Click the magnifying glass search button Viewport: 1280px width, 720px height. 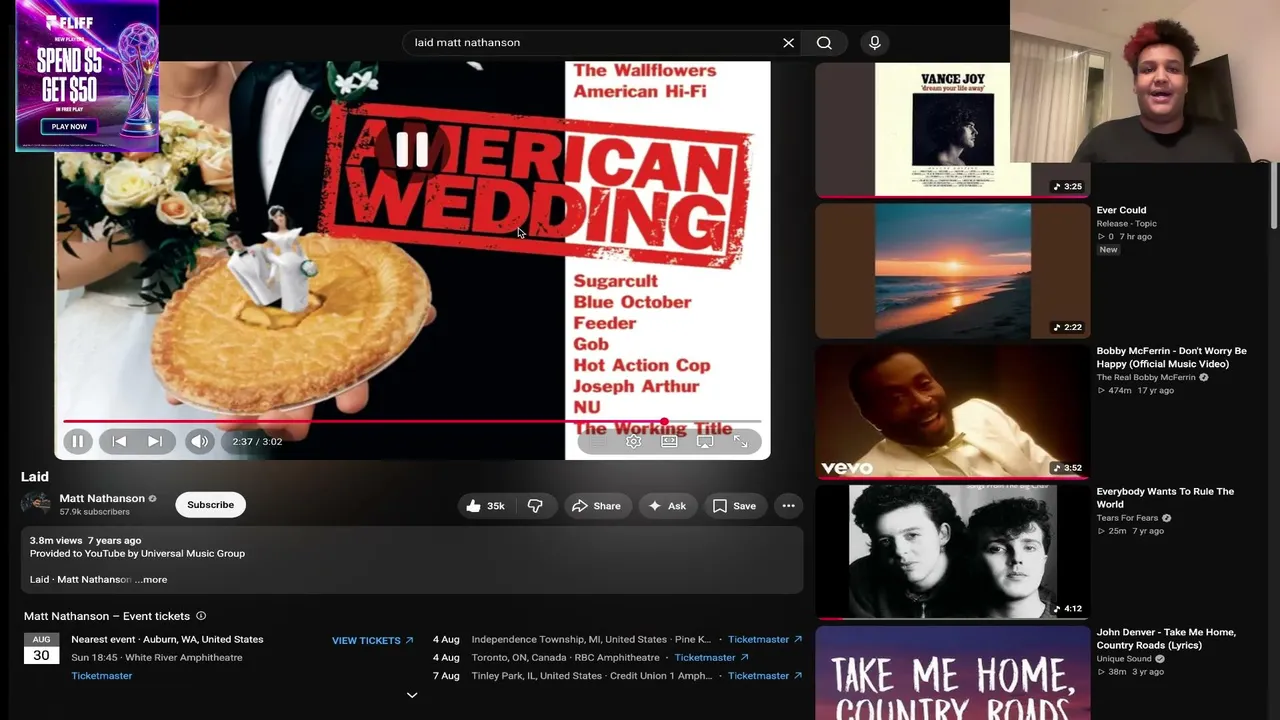tap(824, 43)
